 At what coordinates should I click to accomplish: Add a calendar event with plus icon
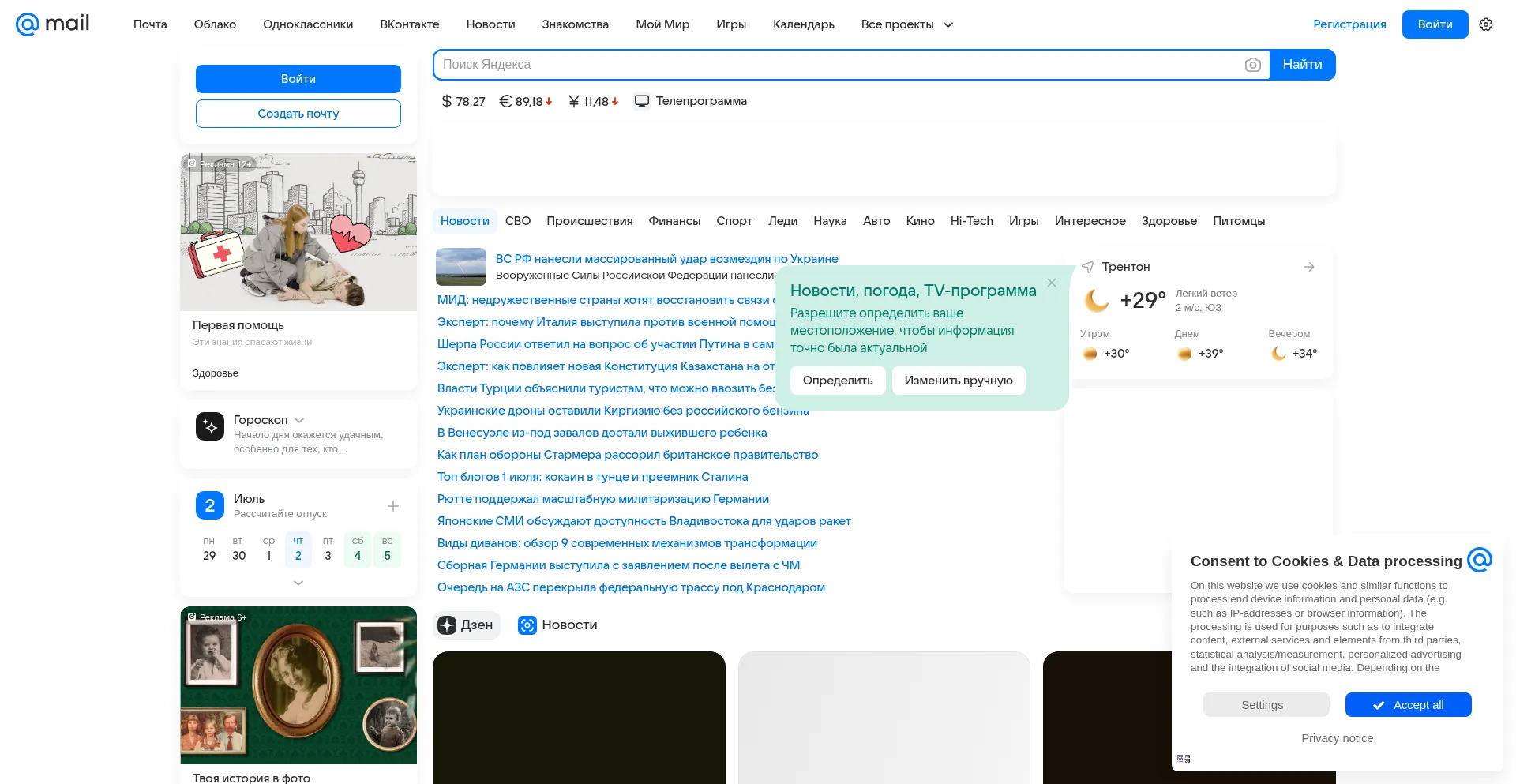pos(393,506)
